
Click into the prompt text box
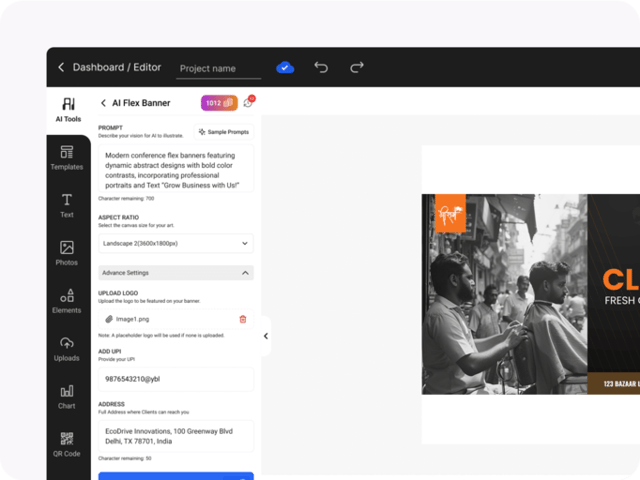pyautogui.click(x=176, y=168)
